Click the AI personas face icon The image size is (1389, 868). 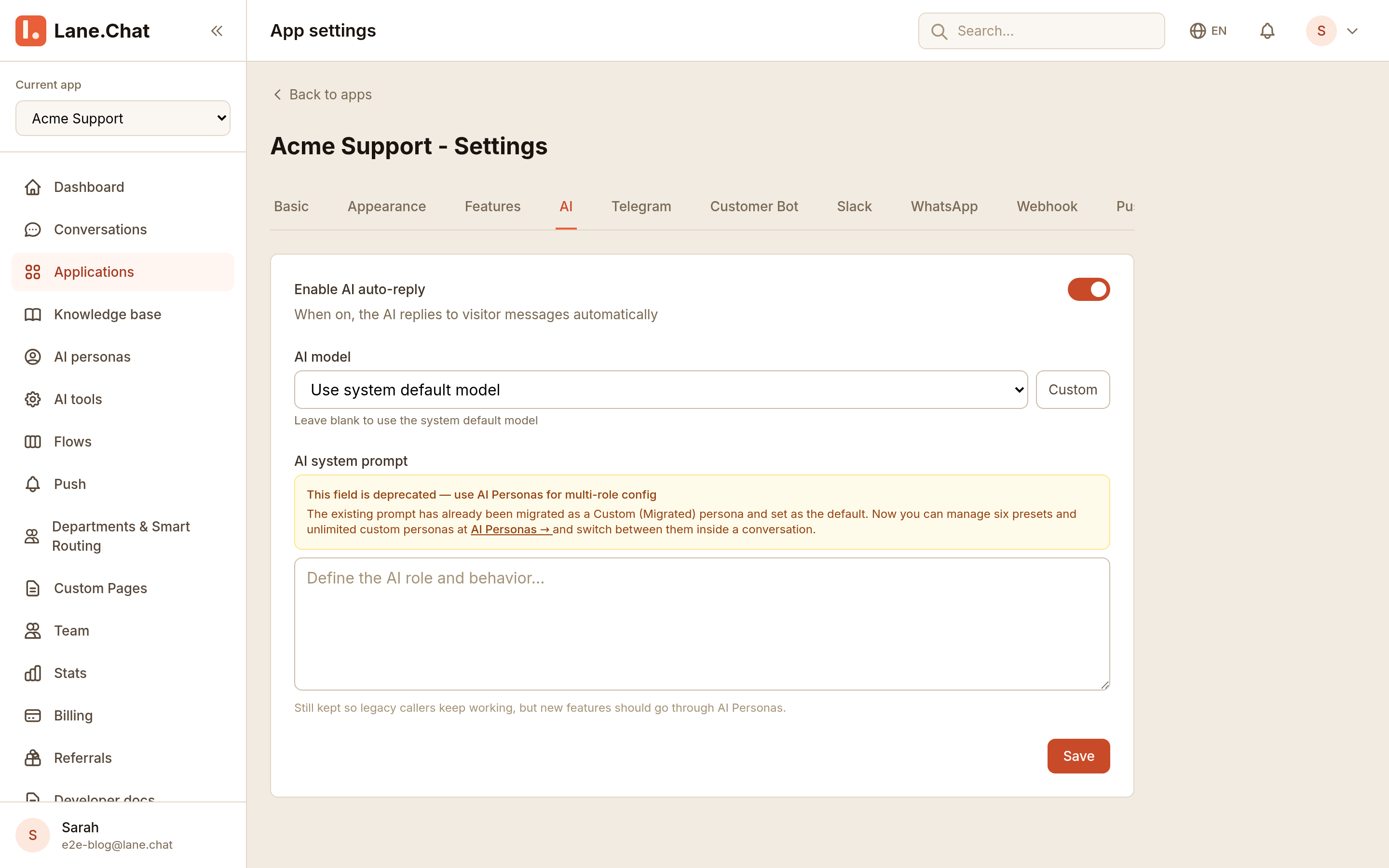pos(33,357)
